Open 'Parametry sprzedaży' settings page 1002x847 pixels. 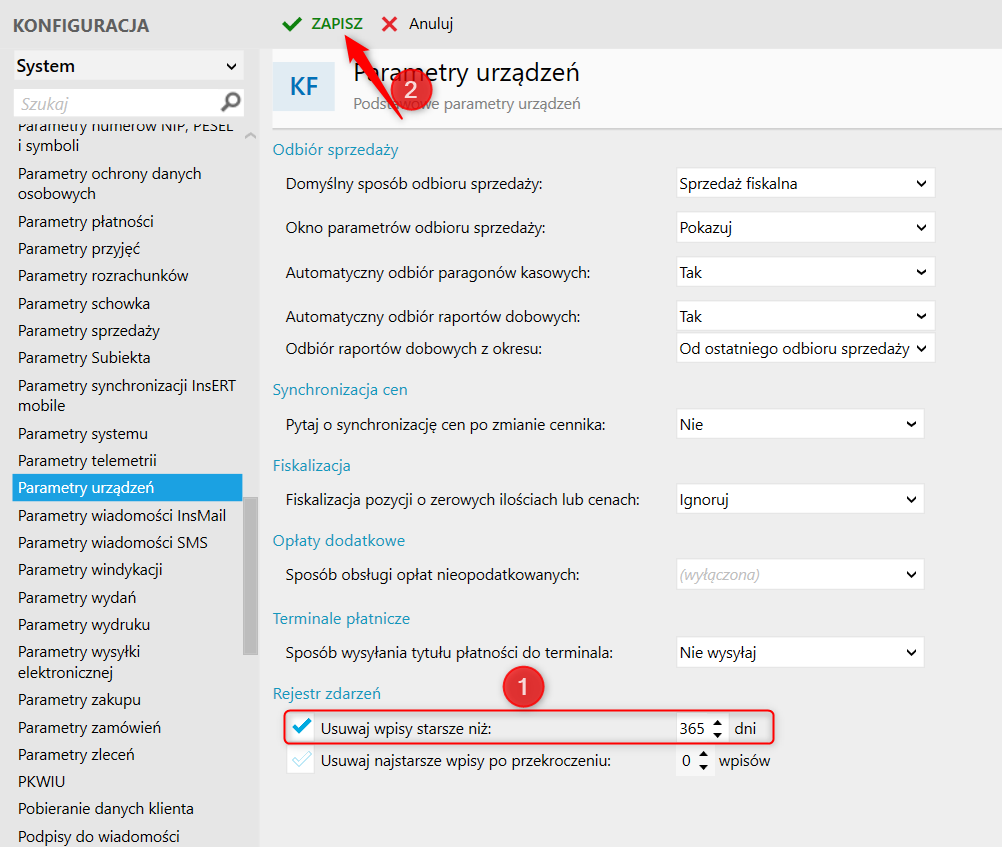click(89, 330)
